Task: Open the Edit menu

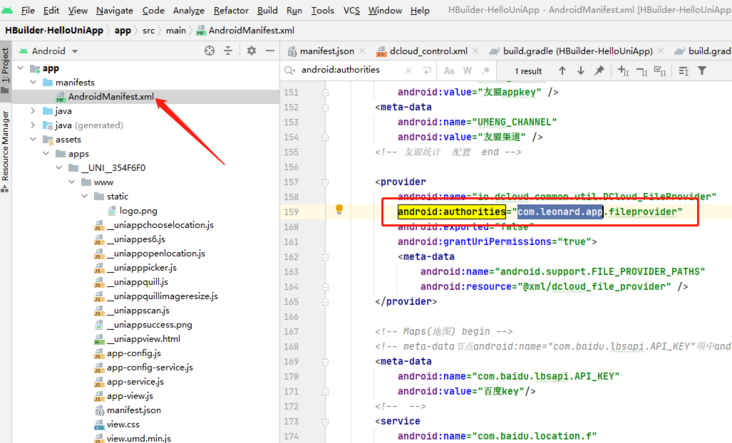Action: click(x=51, y=10)
